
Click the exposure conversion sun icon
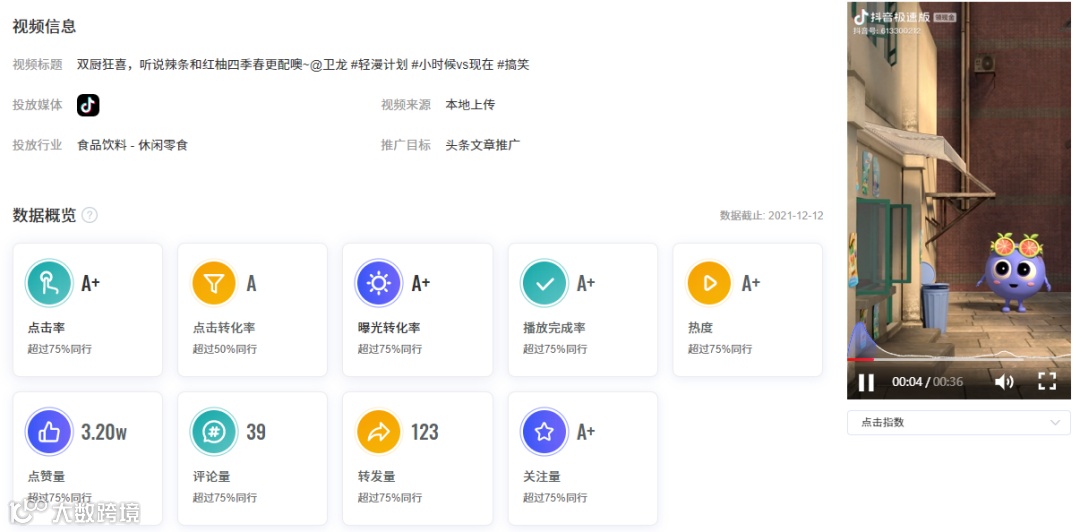pos(379,283)
